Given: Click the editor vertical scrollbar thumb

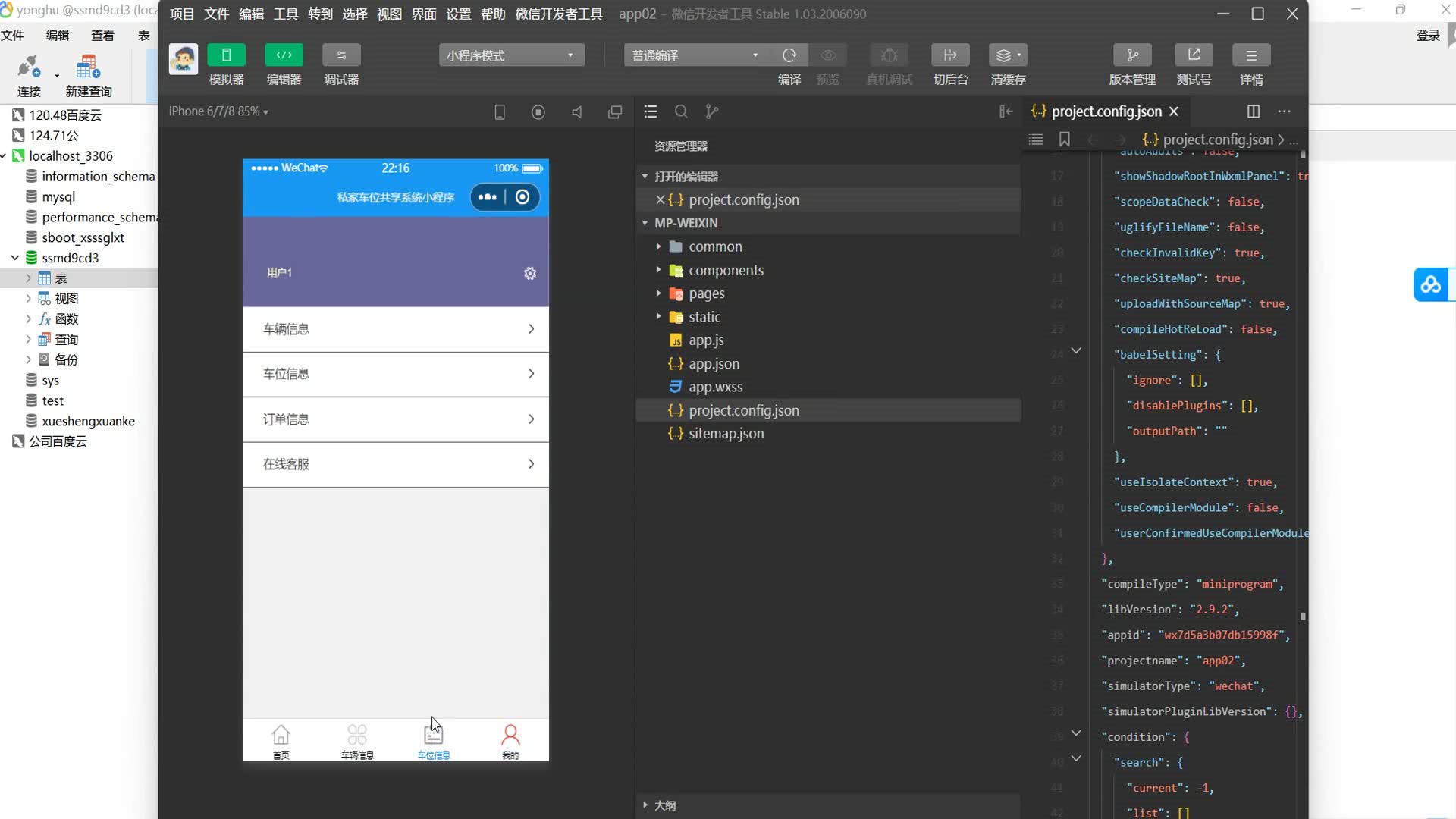Looking at the screenshot, I should coord(1303,616).
